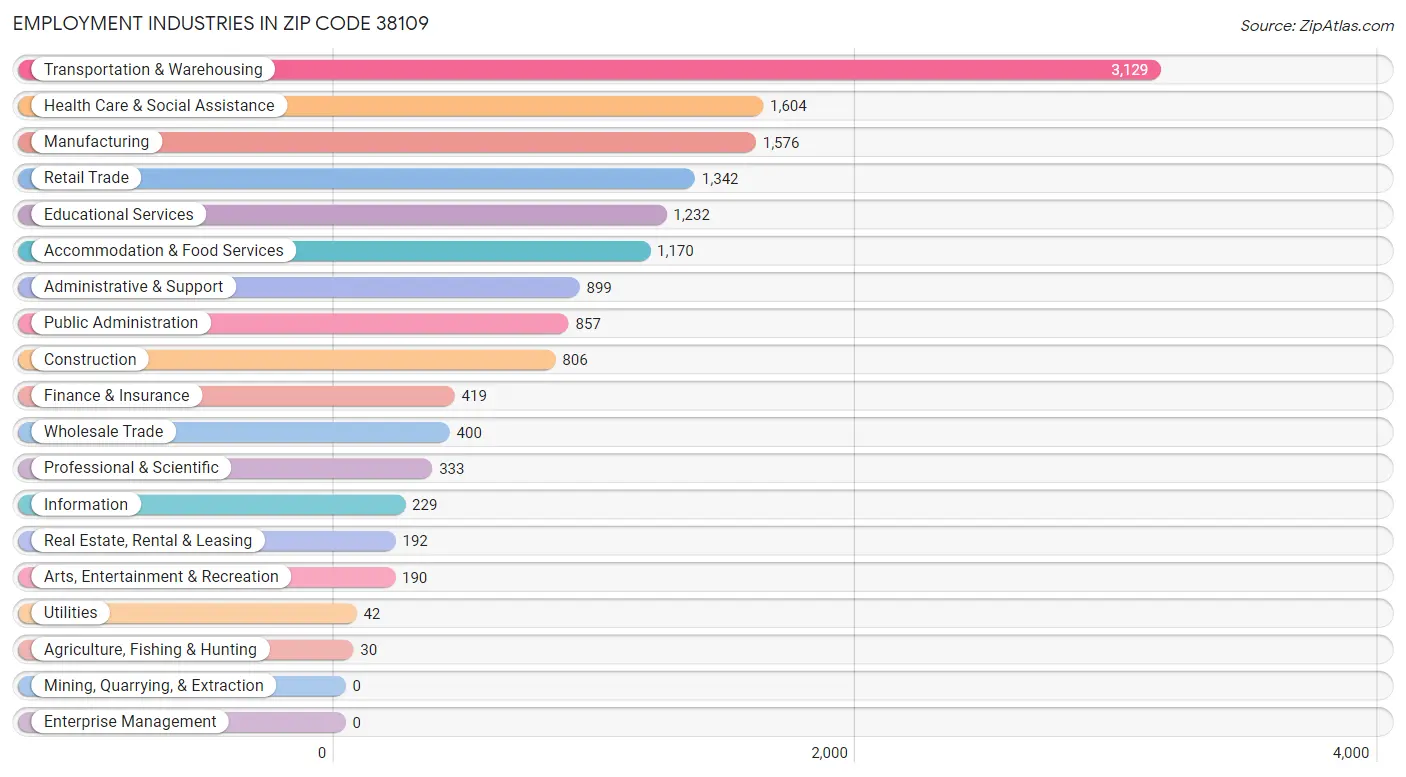
Task: Click Real Estate, Rental & Leasing label
Action: click(x=148, y=541)
